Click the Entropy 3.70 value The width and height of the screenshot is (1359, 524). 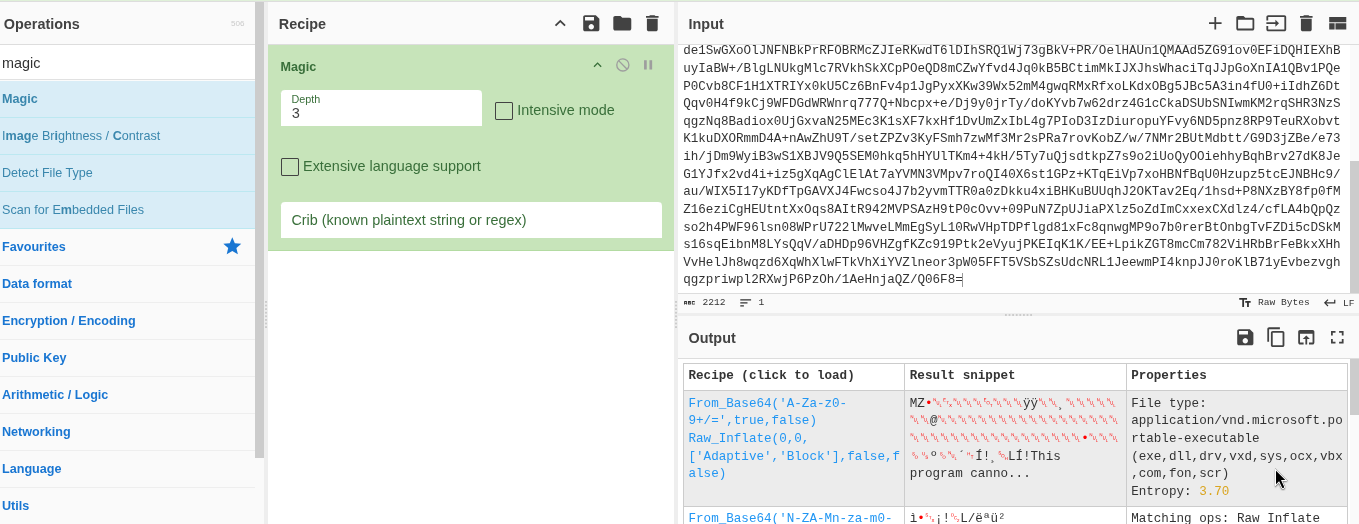1213,491
